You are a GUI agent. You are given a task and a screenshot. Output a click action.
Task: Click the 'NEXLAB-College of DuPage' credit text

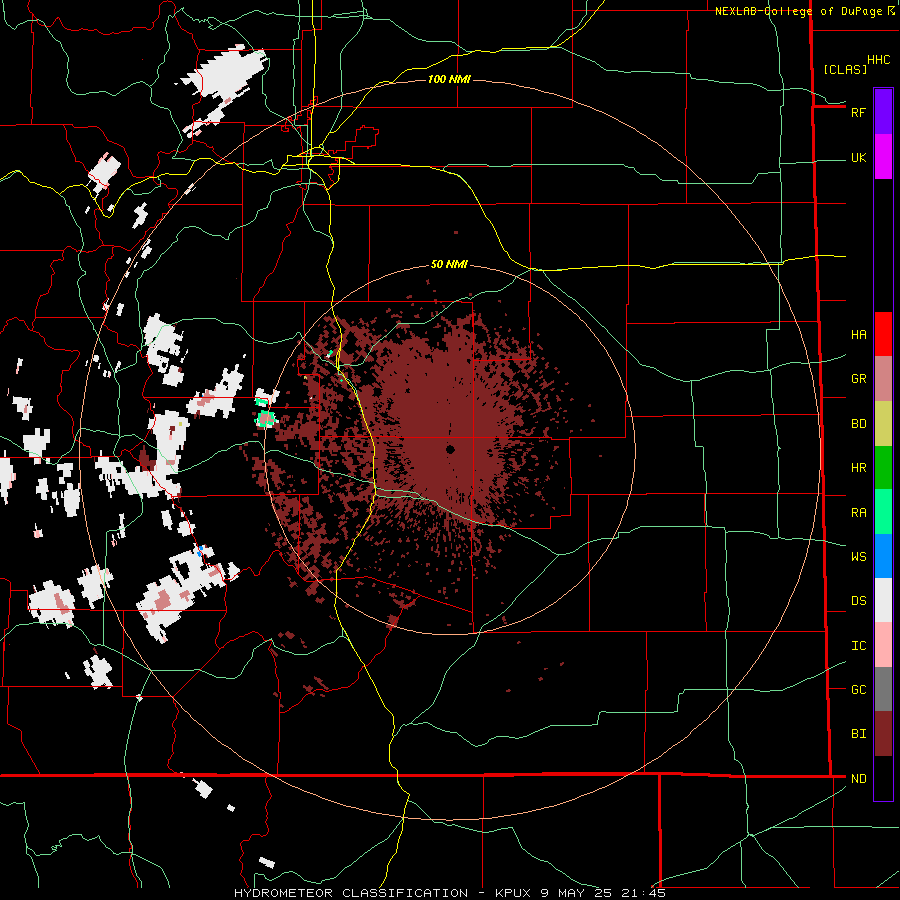798,11
